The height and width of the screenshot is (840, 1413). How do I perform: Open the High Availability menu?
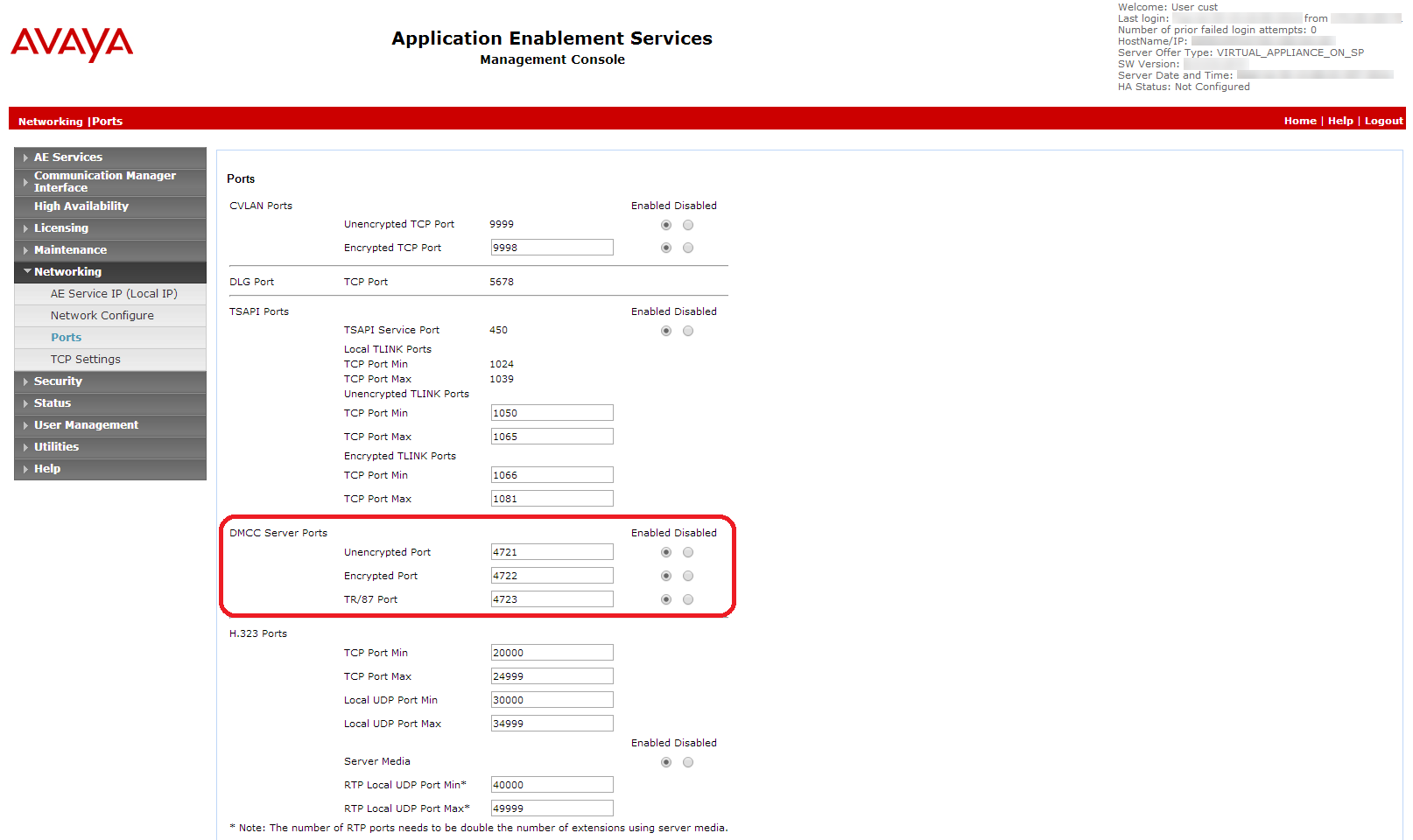110,206
